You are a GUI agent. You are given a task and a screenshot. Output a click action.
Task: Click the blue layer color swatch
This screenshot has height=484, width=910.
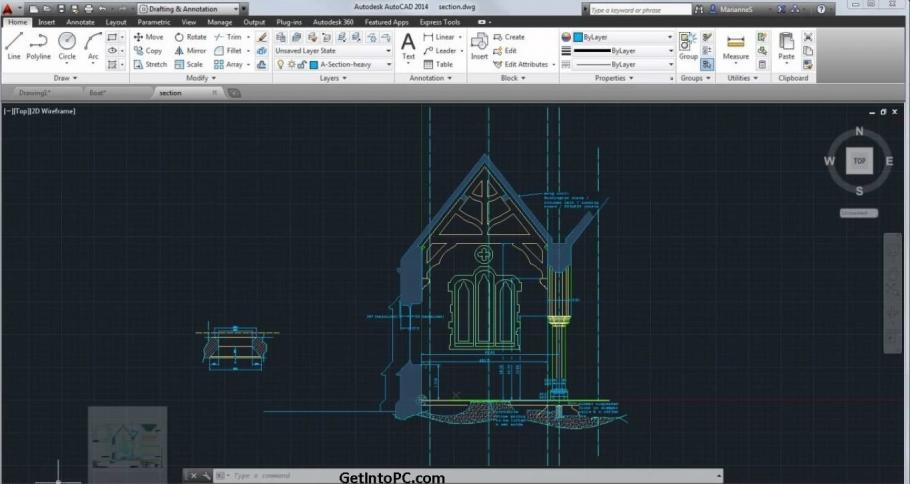(x=313, y=64)
